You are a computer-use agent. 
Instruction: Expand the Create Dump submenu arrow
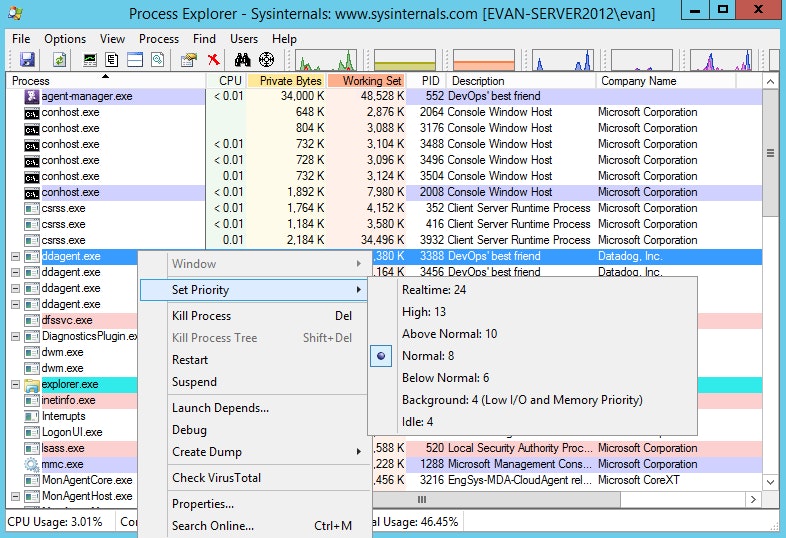pyautogui.click(x=359, y=452)
